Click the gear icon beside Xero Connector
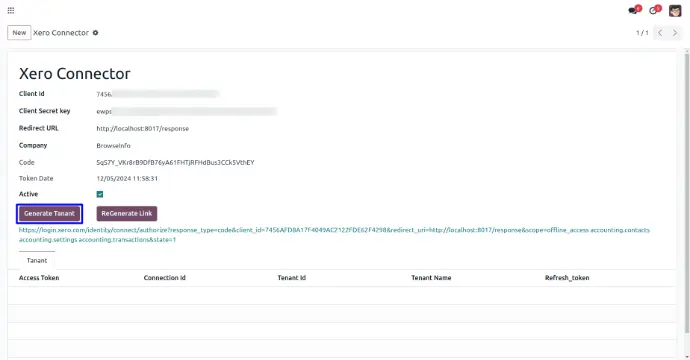Screen dimensions: 690x360 point(95,33)
